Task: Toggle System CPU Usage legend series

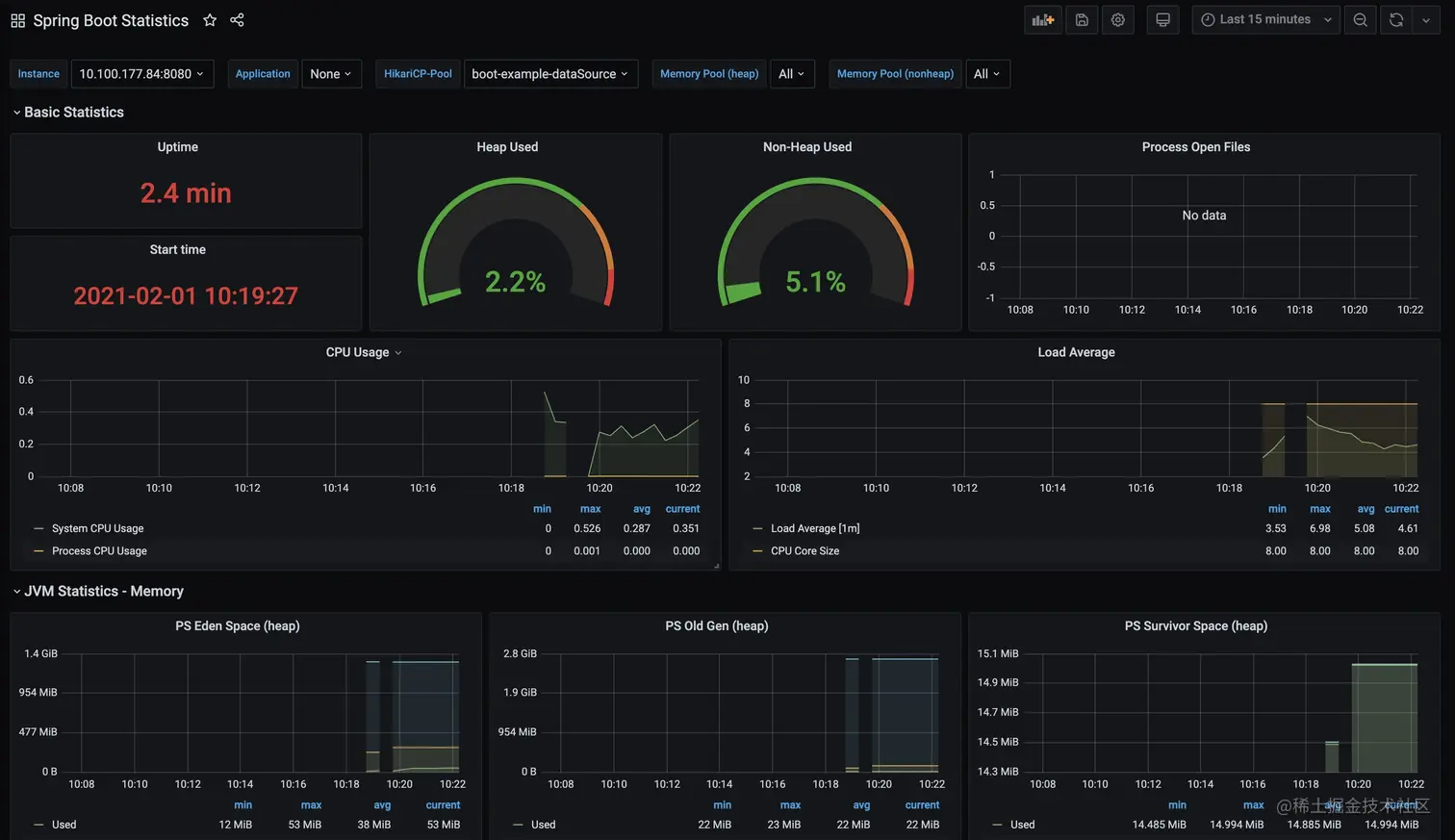Action: 97,528
